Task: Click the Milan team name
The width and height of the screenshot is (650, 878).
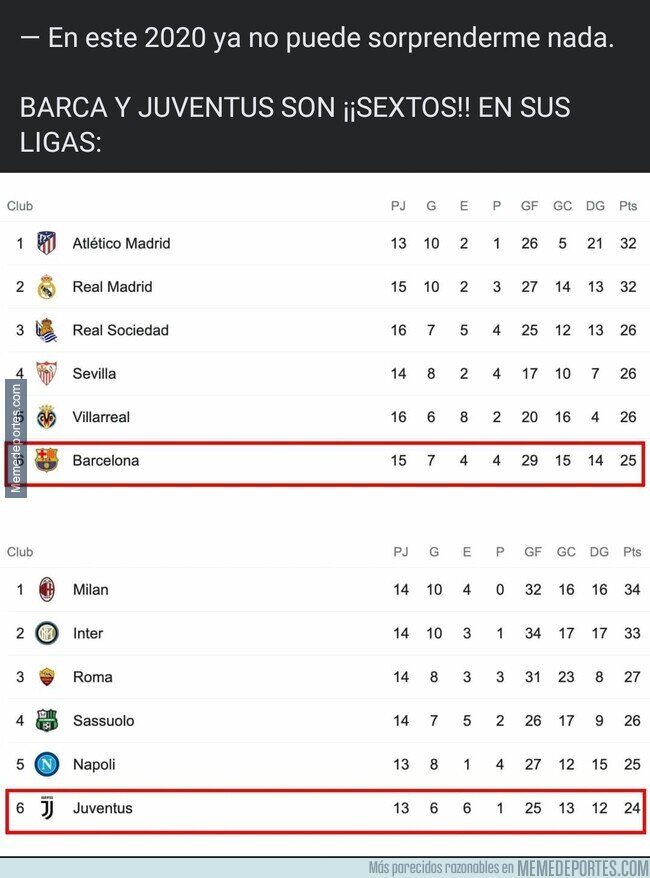Action: (90, 589)
